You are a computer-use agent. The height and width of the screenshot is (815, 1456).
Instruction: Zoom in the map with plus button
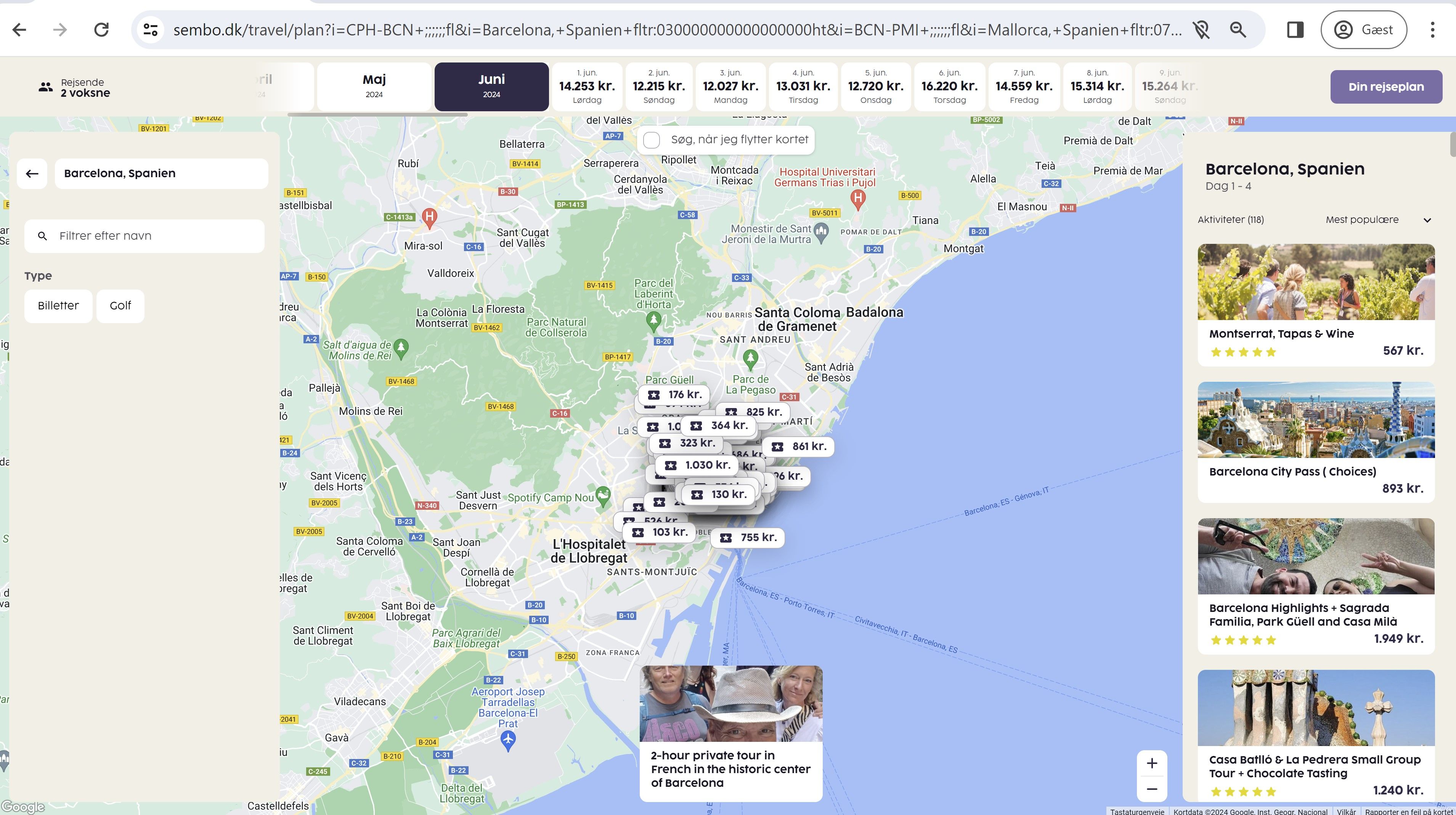(x=1151, y=764)
